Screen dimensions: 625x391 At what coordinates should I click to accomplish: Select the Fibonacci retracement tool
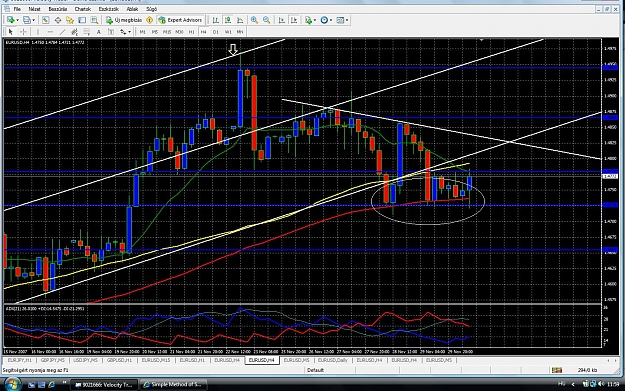tap(86, 31)
